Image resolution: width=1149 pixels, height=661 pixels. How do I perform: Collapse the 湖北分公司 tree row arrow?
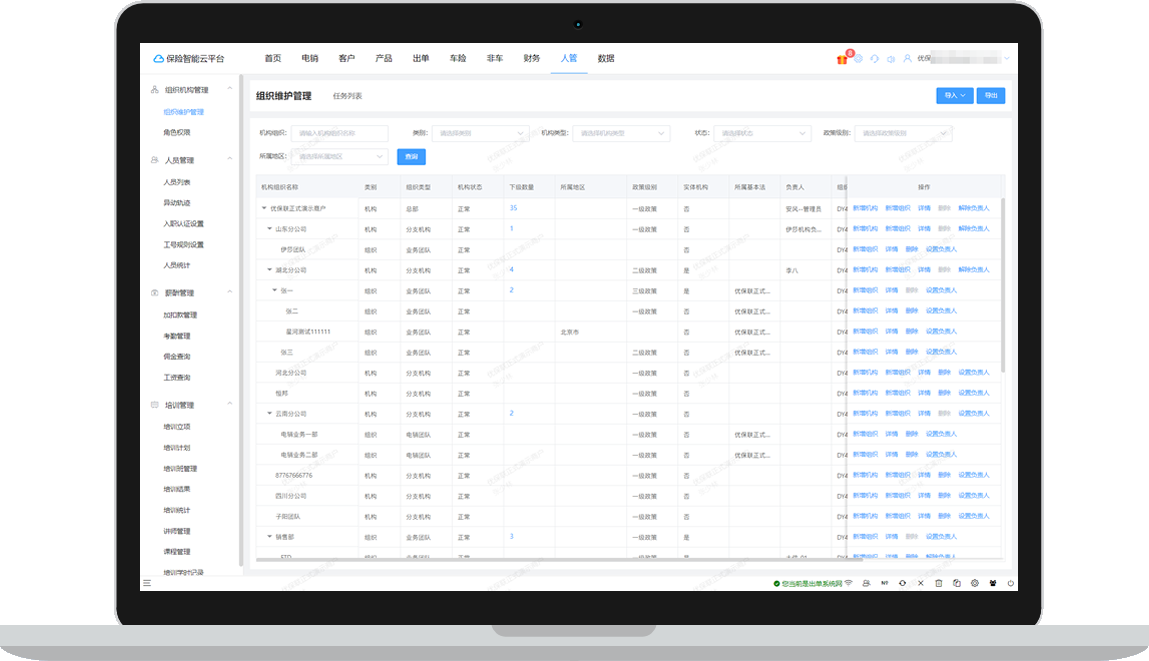pos(269,270)
